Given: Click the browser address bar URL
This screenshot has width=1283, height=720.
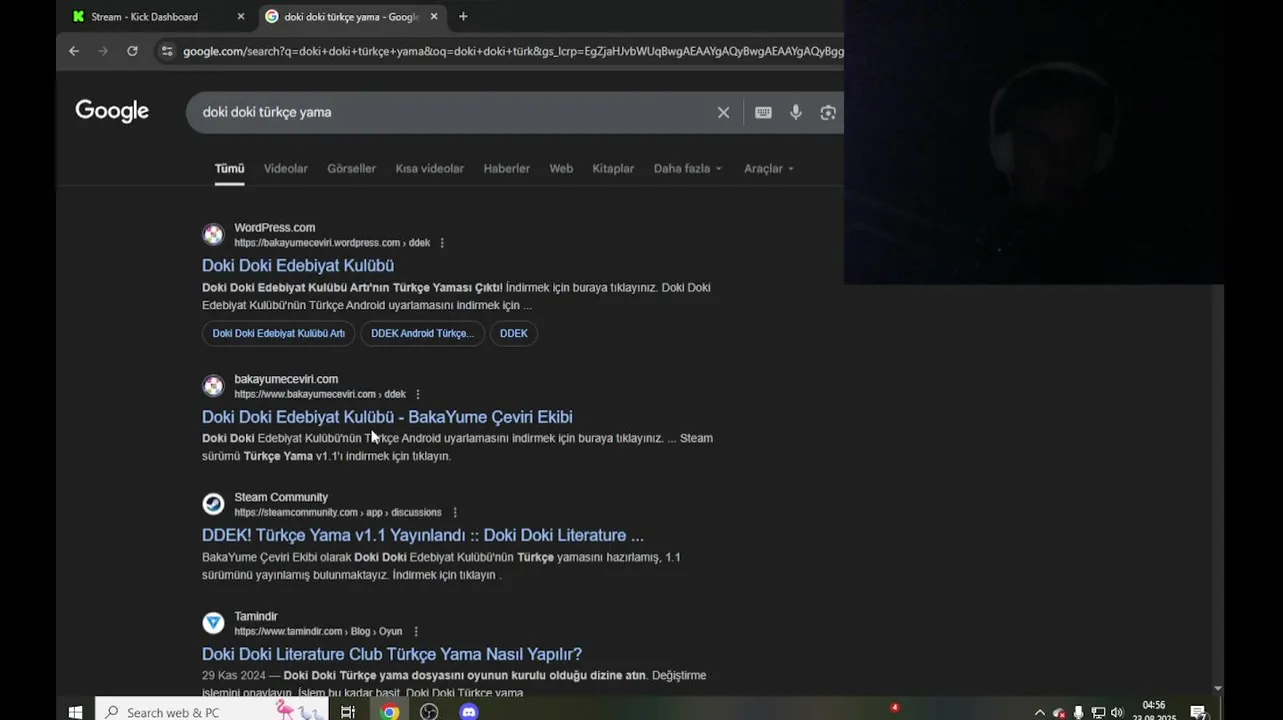Looking at the screenshot, I should point(513,51).
